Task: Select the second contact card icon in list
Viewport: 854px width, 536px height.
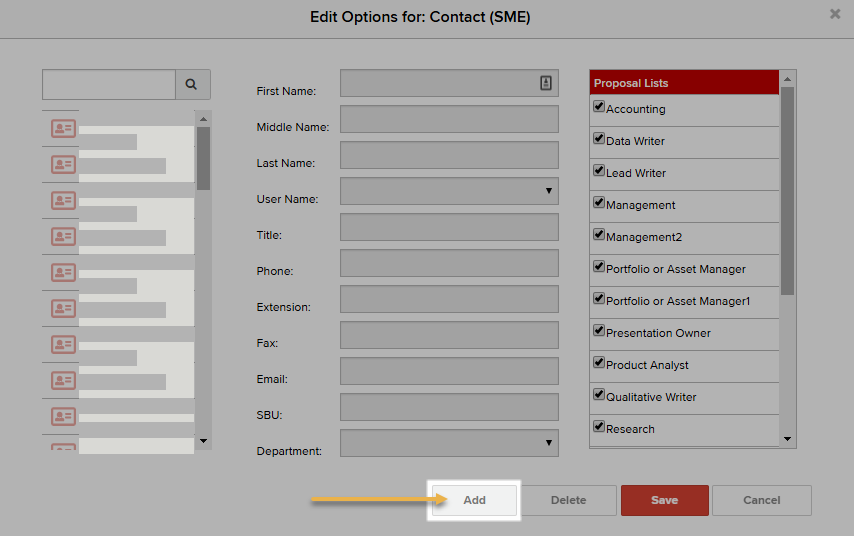Action: (63, 165)
